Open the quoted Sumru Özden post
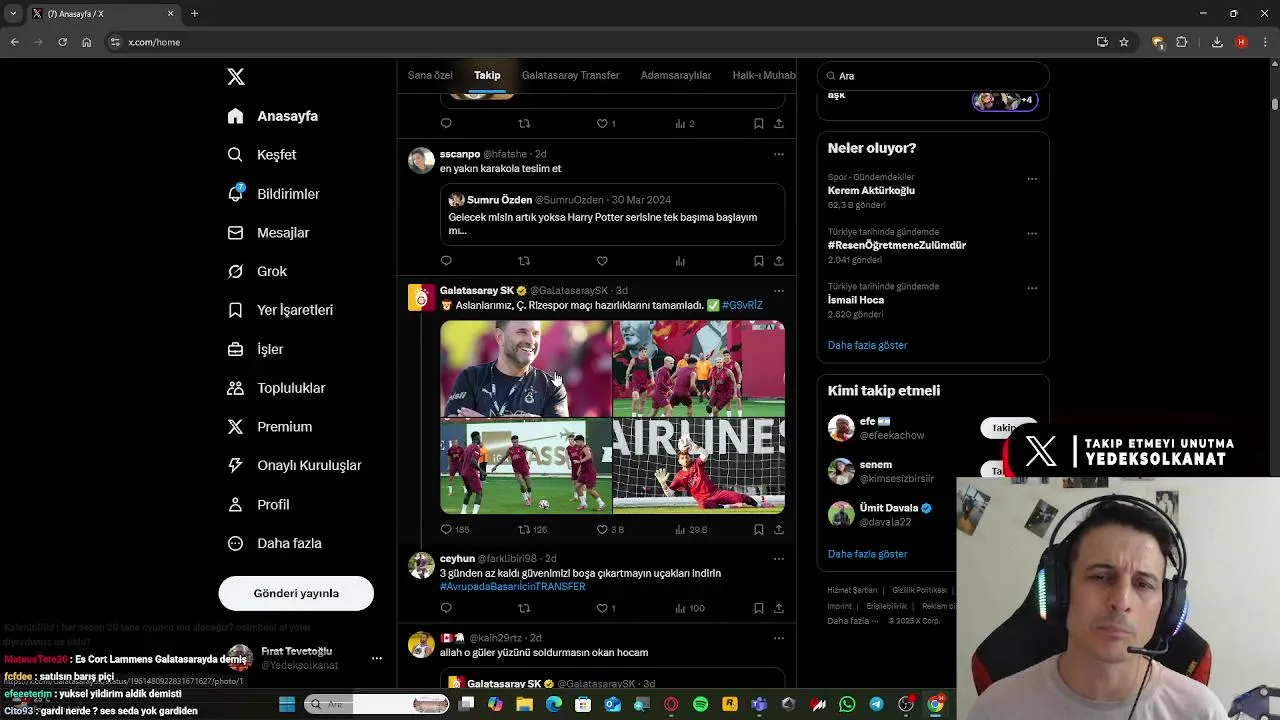 (x=612, y=214)
